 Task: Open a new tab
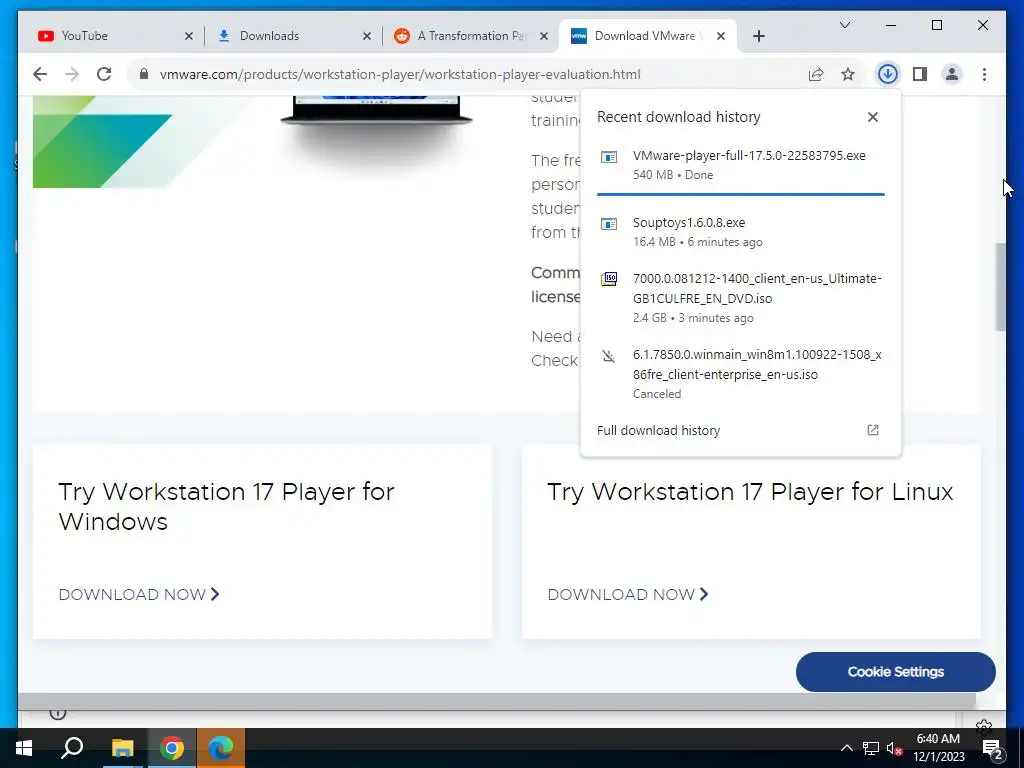[x=758, y=37]
